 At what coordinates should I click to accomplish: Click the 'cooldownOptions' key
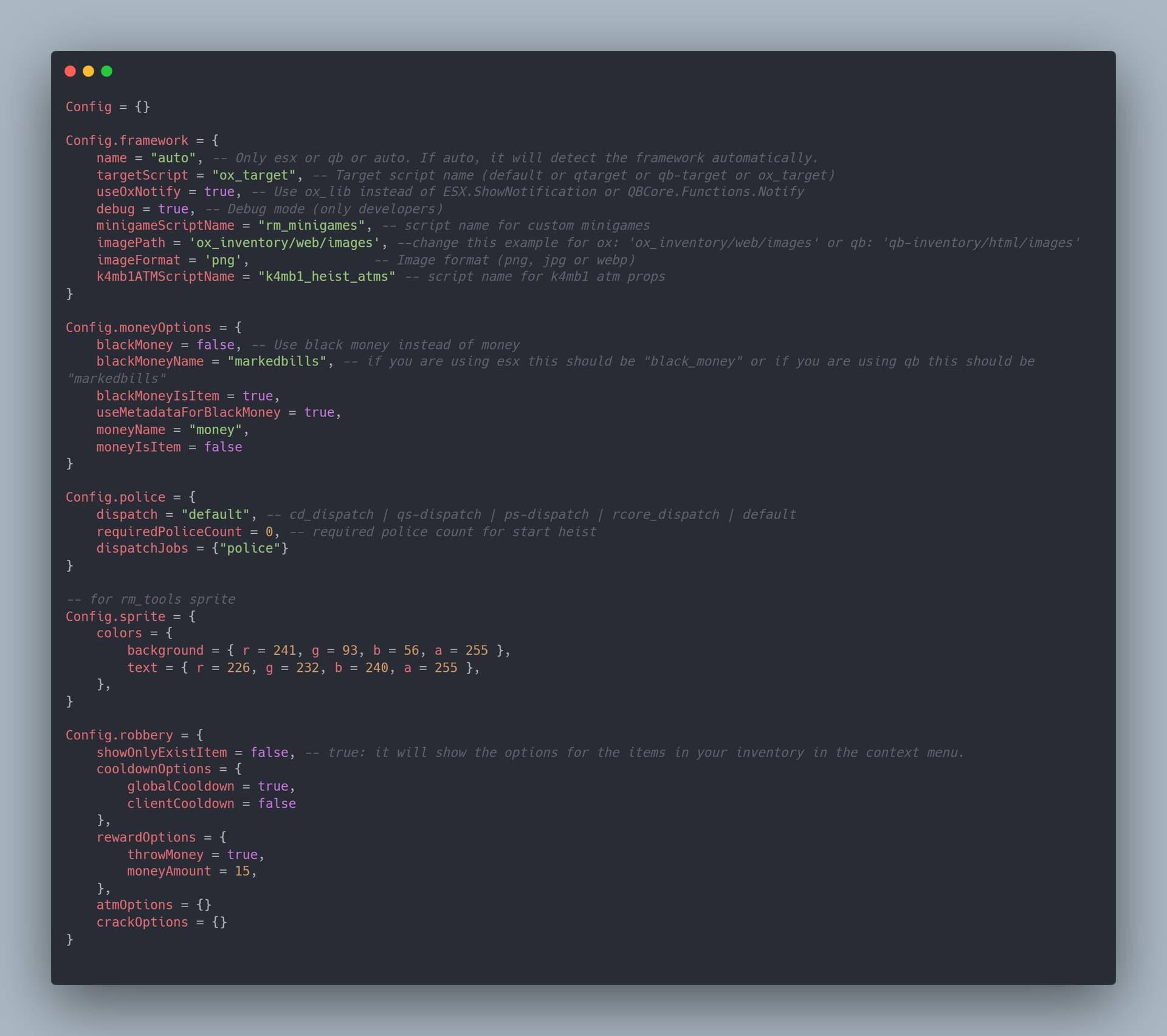(154, 769)
